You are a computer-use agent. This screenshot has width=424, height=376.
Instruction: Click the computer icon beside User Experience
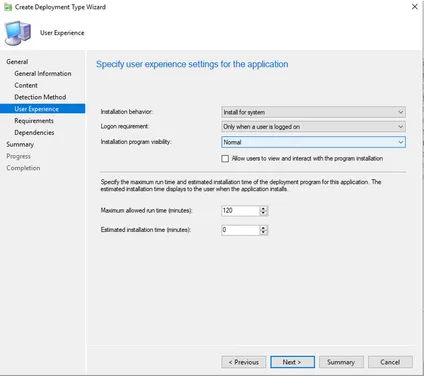18,33
